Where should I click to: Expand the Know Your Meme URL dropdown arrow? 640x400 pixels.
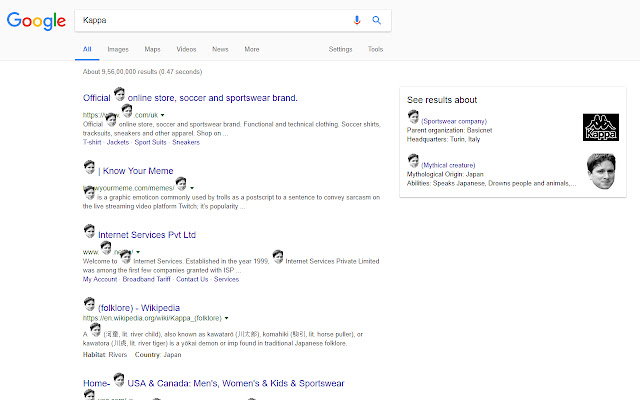[x=191, y=187]
